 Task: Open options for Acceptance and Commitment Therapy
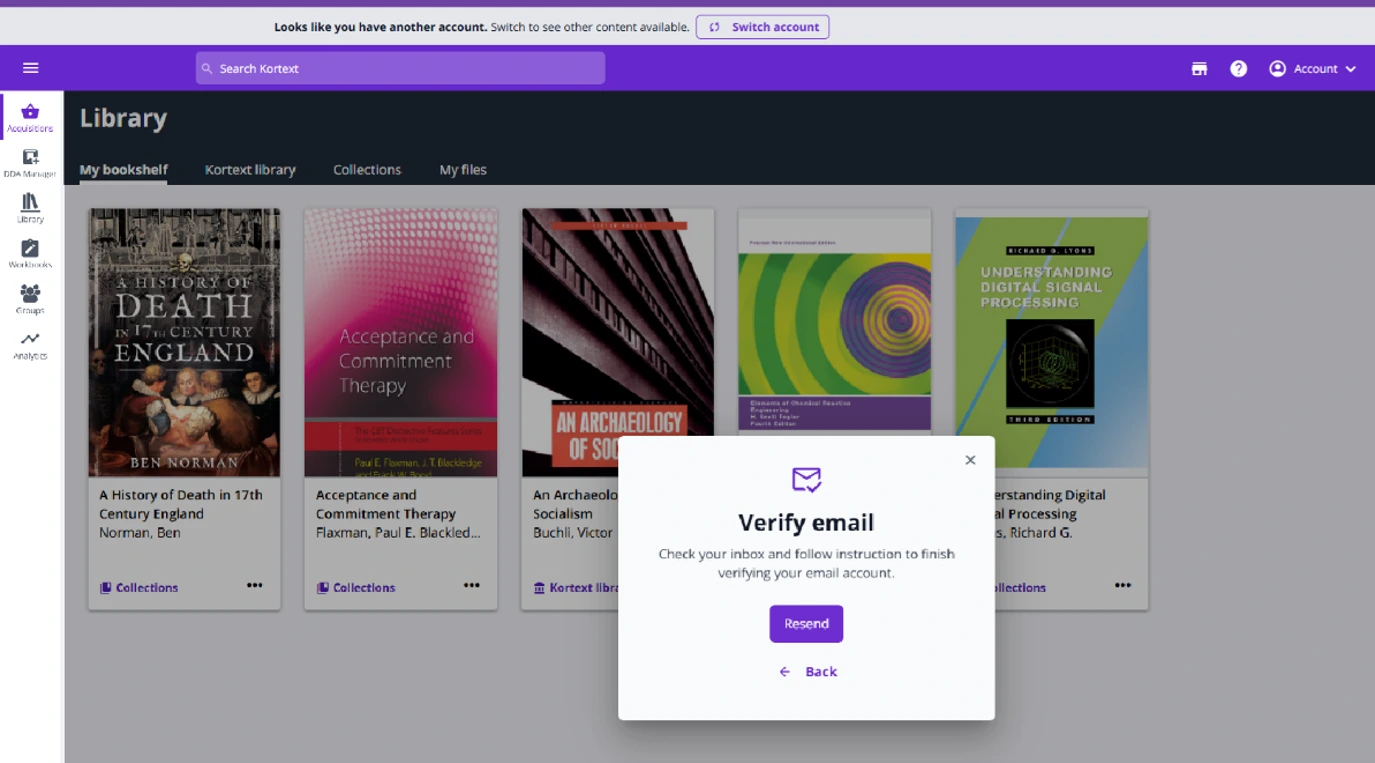pyautogui.click(x=472, y=586)
